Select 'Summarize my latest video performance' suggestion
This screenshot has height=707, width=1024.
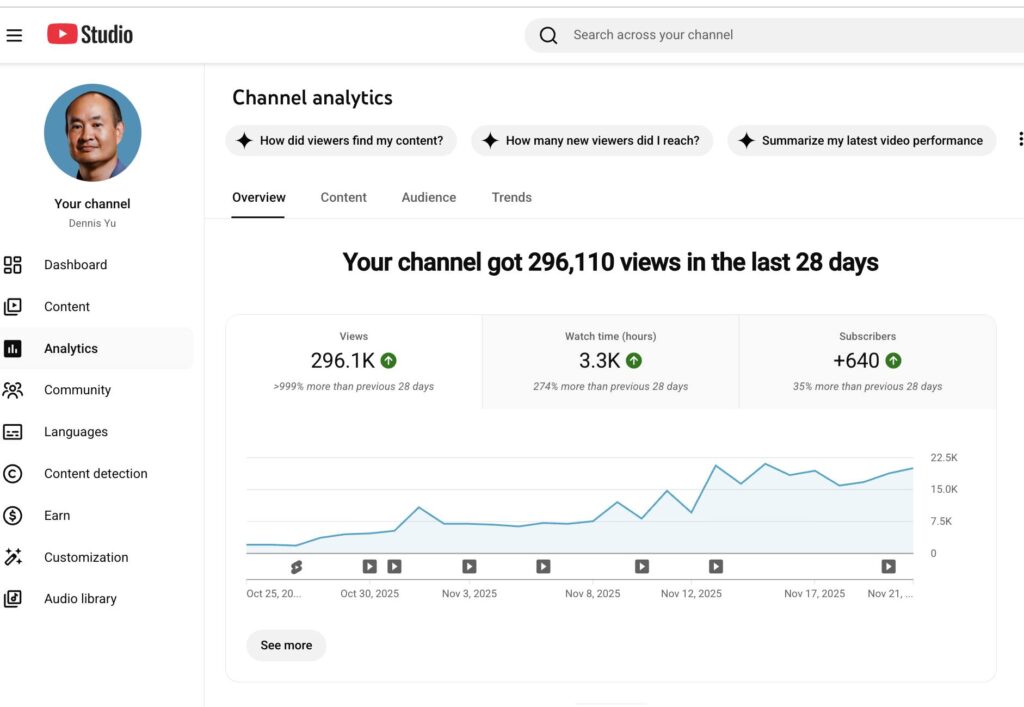pos(862,141)
